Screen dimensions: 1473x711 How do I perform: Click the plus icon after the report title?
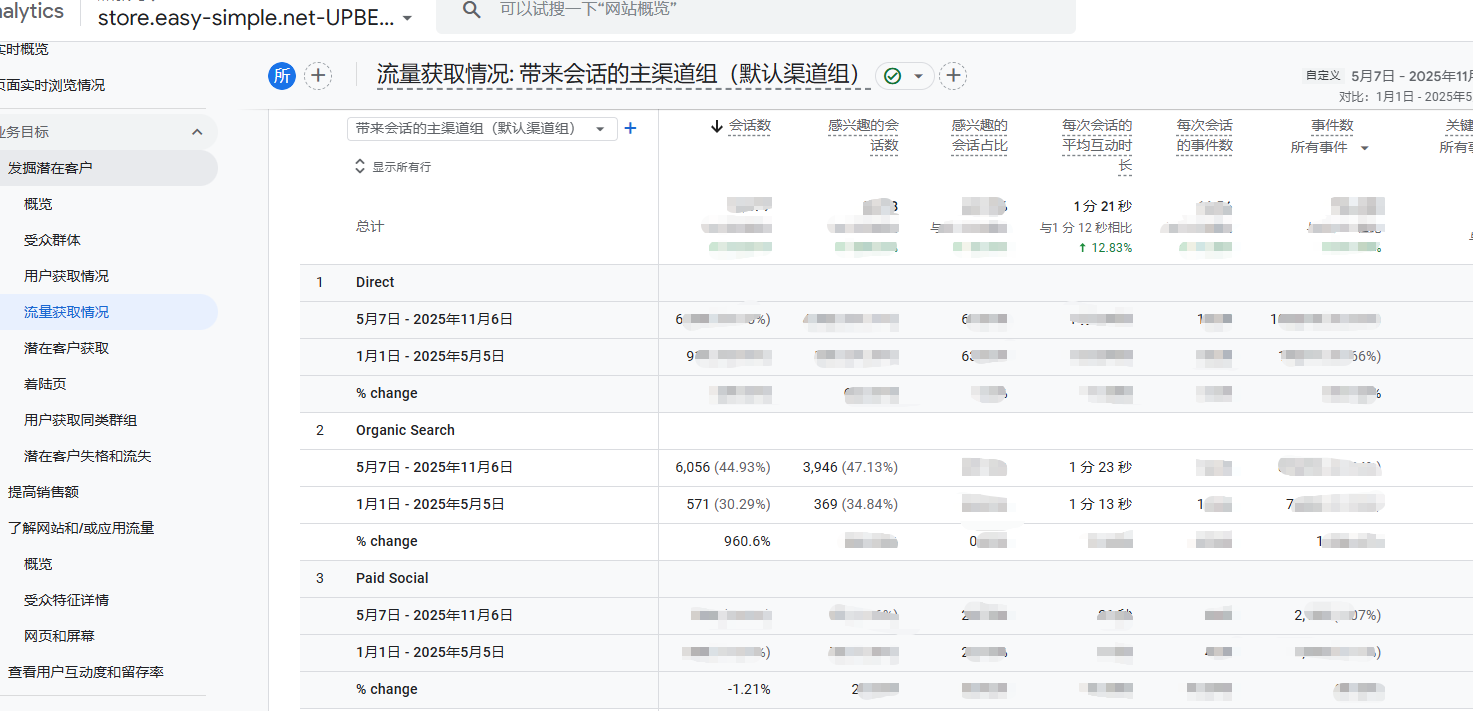(x=953, y=76)
